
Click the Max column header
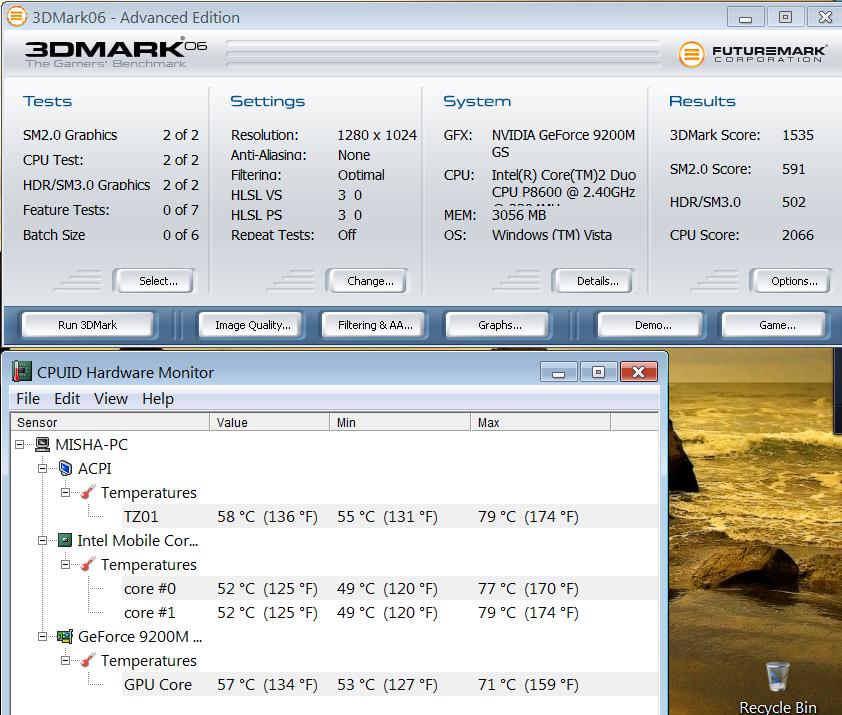point(541,422)
